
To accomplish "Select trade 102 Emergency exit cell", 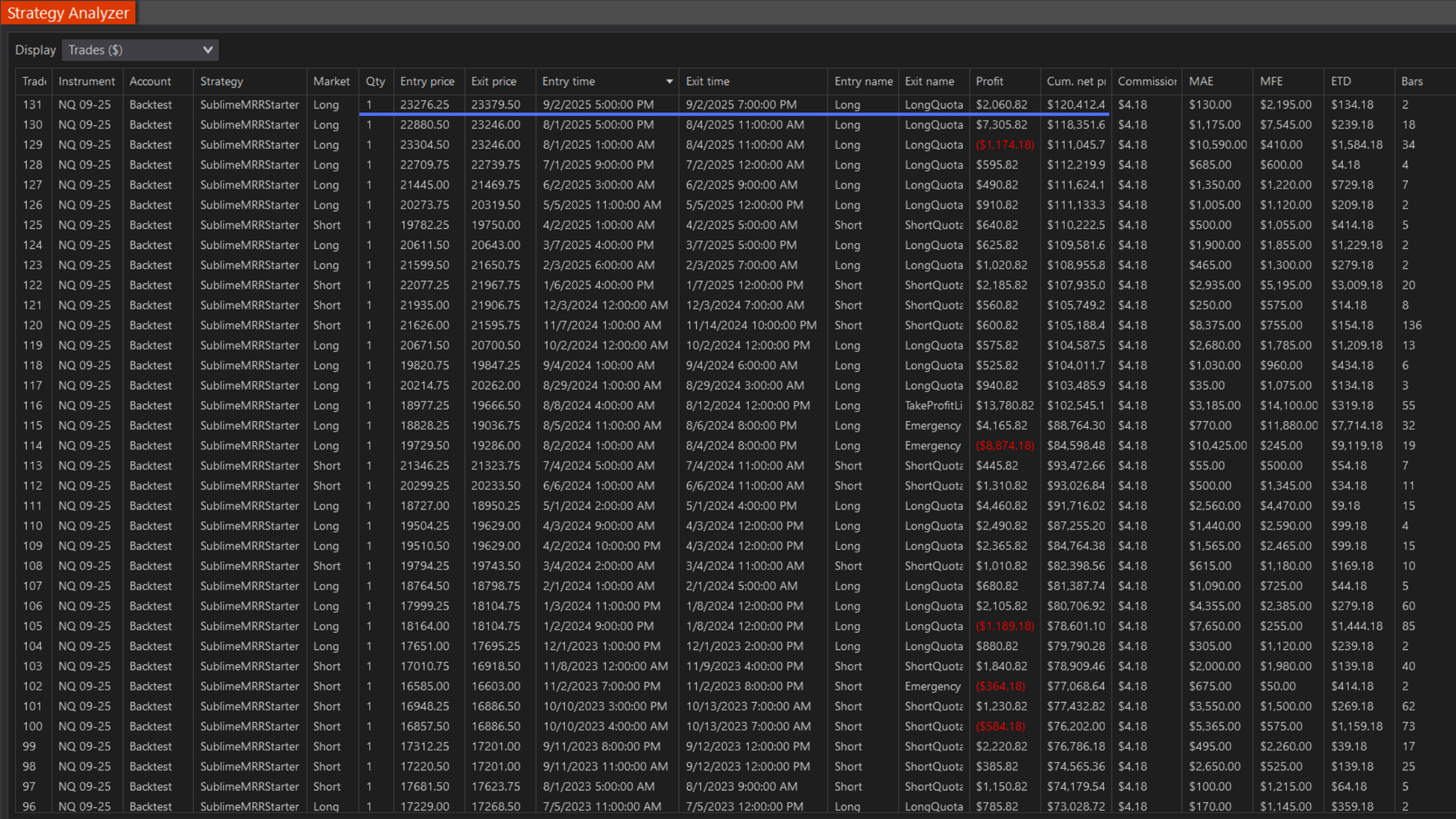I will click(x=932, y=687).
